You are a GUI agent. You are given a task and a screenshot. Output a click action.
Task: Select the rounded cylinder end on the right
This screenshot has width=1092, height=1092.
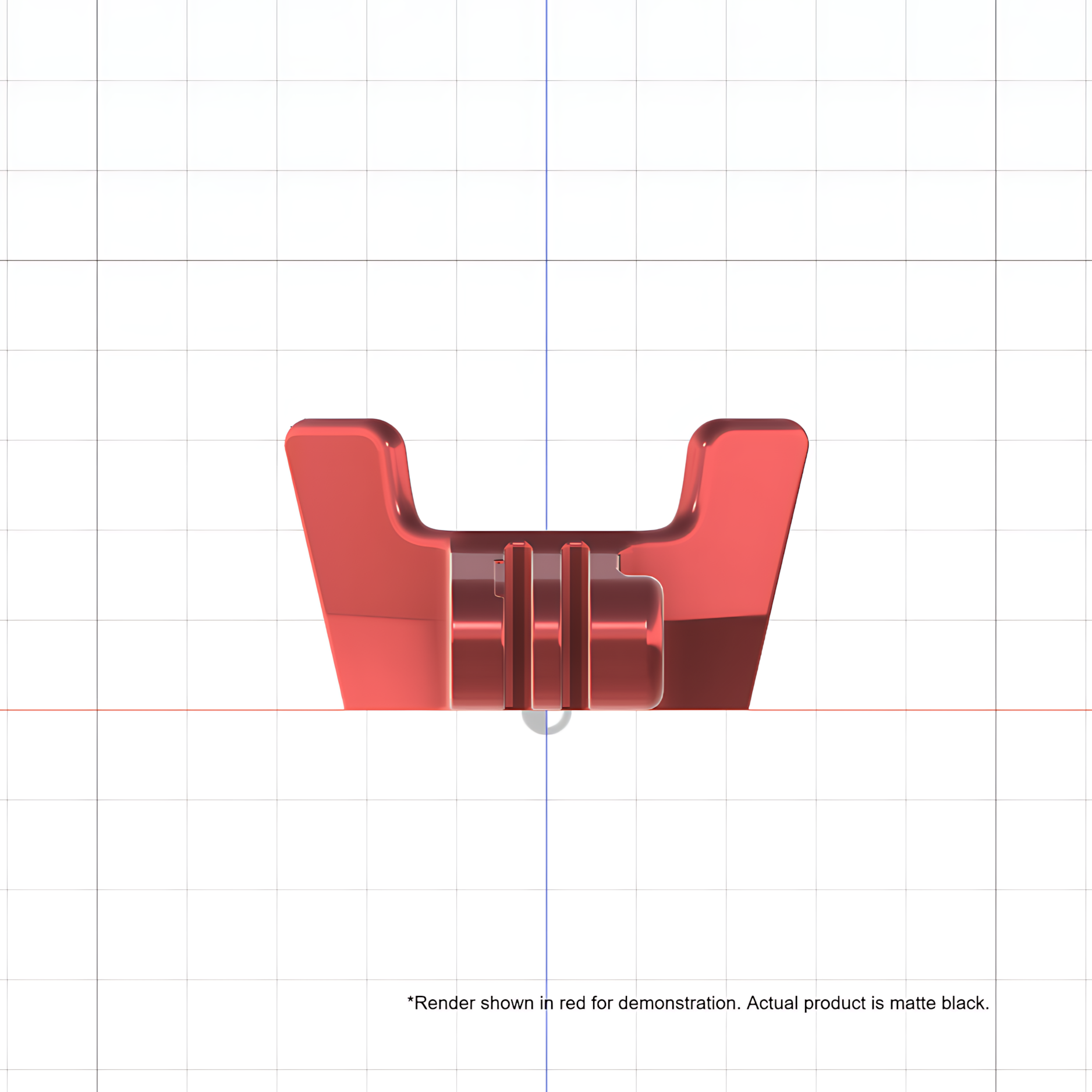pyautogui.click(x=626, y=642)
